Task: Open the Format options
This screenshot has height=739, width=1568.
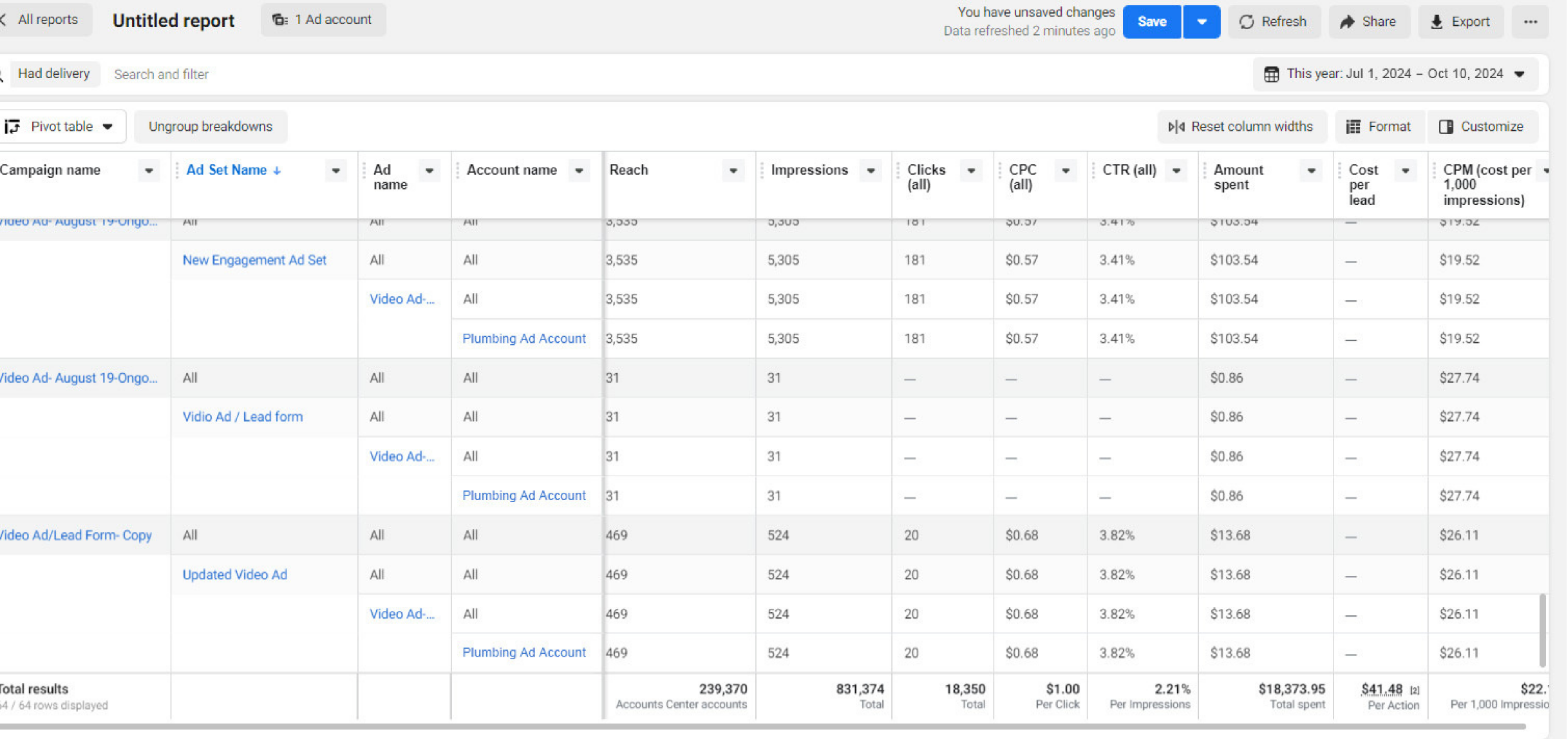Action: 1379,127
